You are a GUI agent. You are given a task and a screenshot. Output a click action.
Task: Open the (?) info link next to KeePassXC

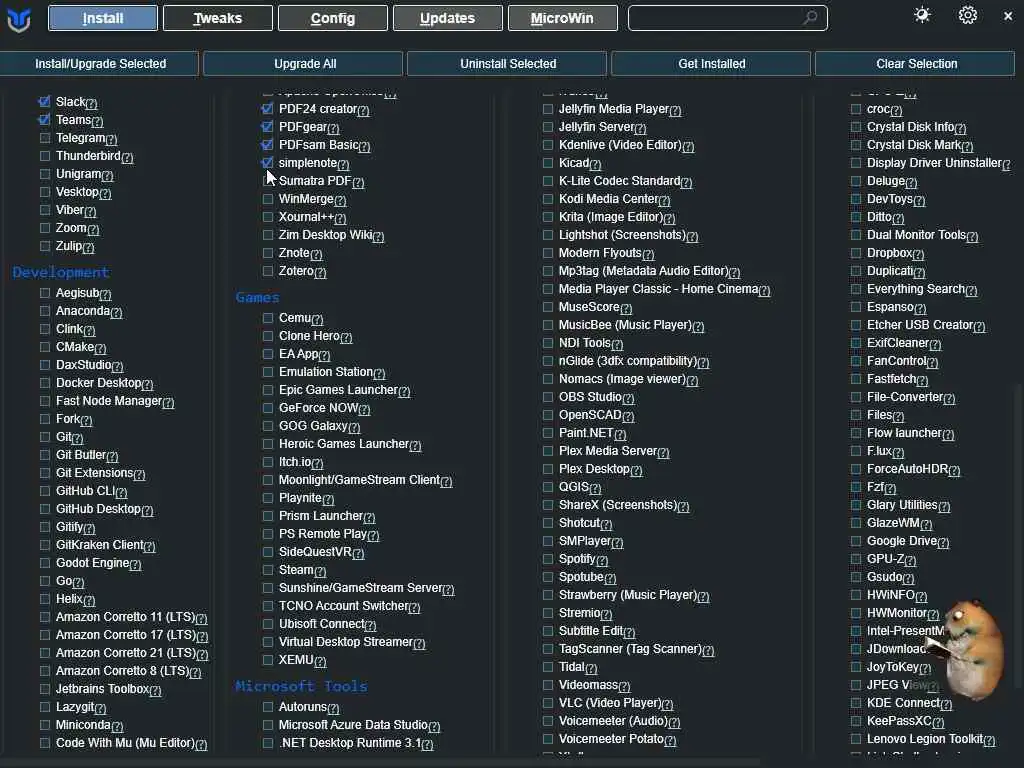tap(938, 722)
